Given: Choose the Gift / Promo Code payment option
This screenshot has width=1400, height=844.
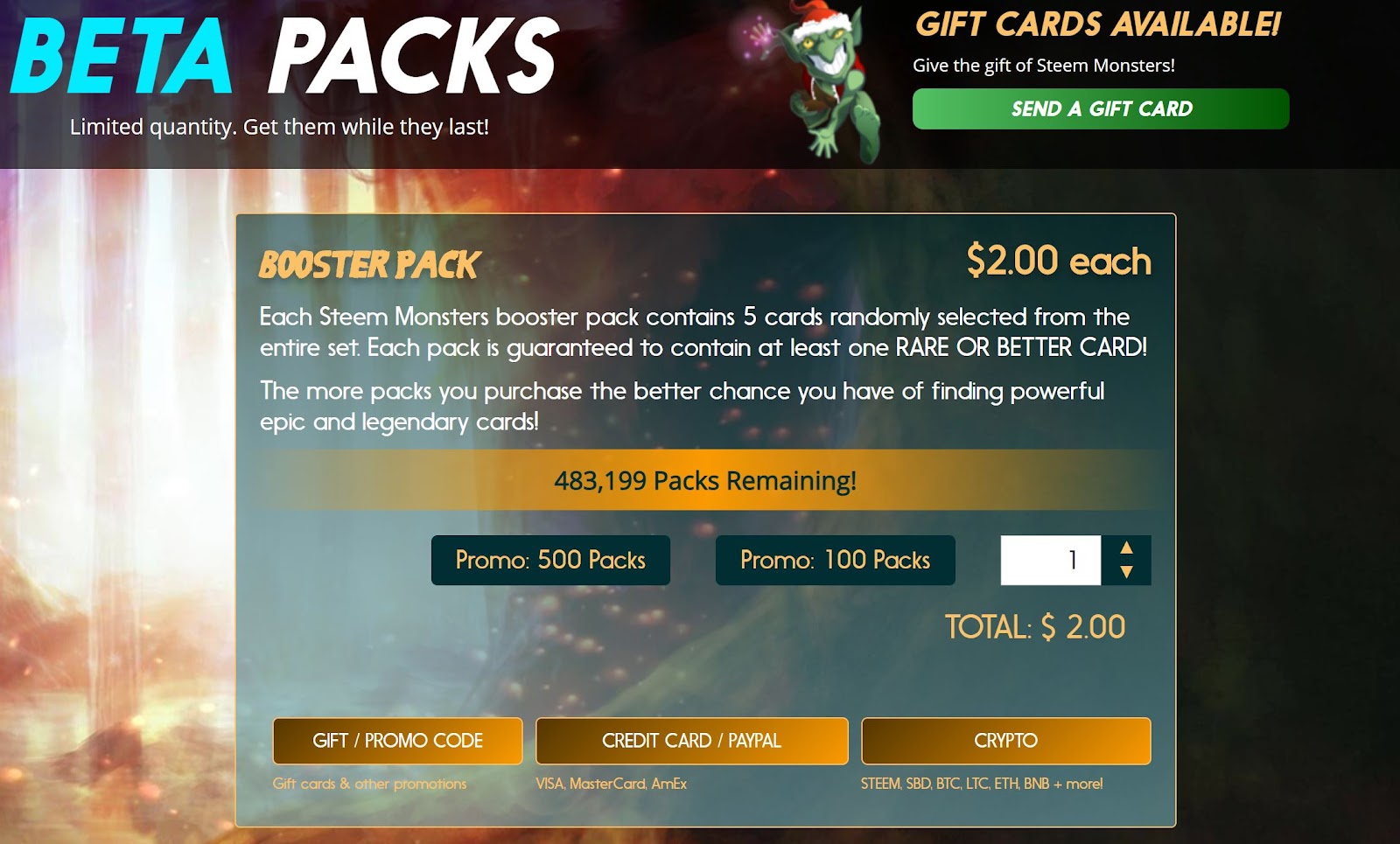Looking at the screenshot, I should [397, 741].
